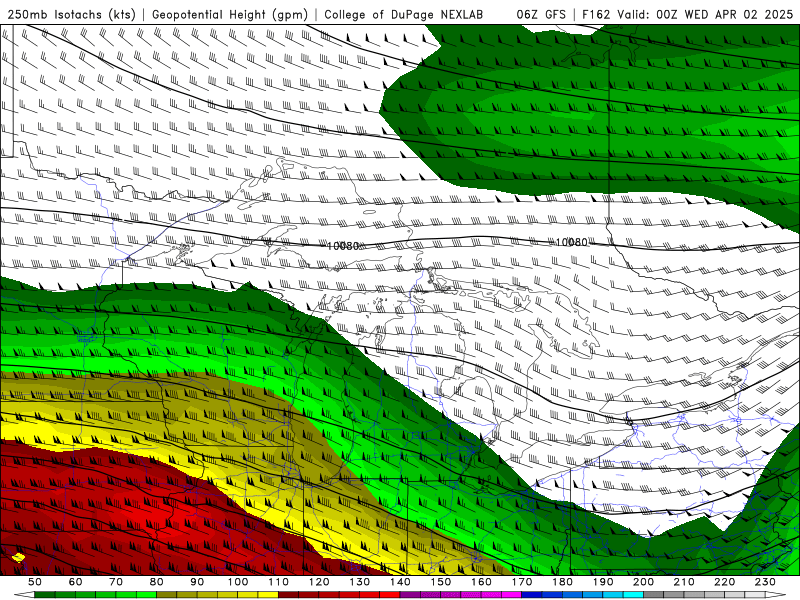Select the 210 value on the legend
Image resolution: width=800 pixels, height=600 pixels.
click(684, 582)
